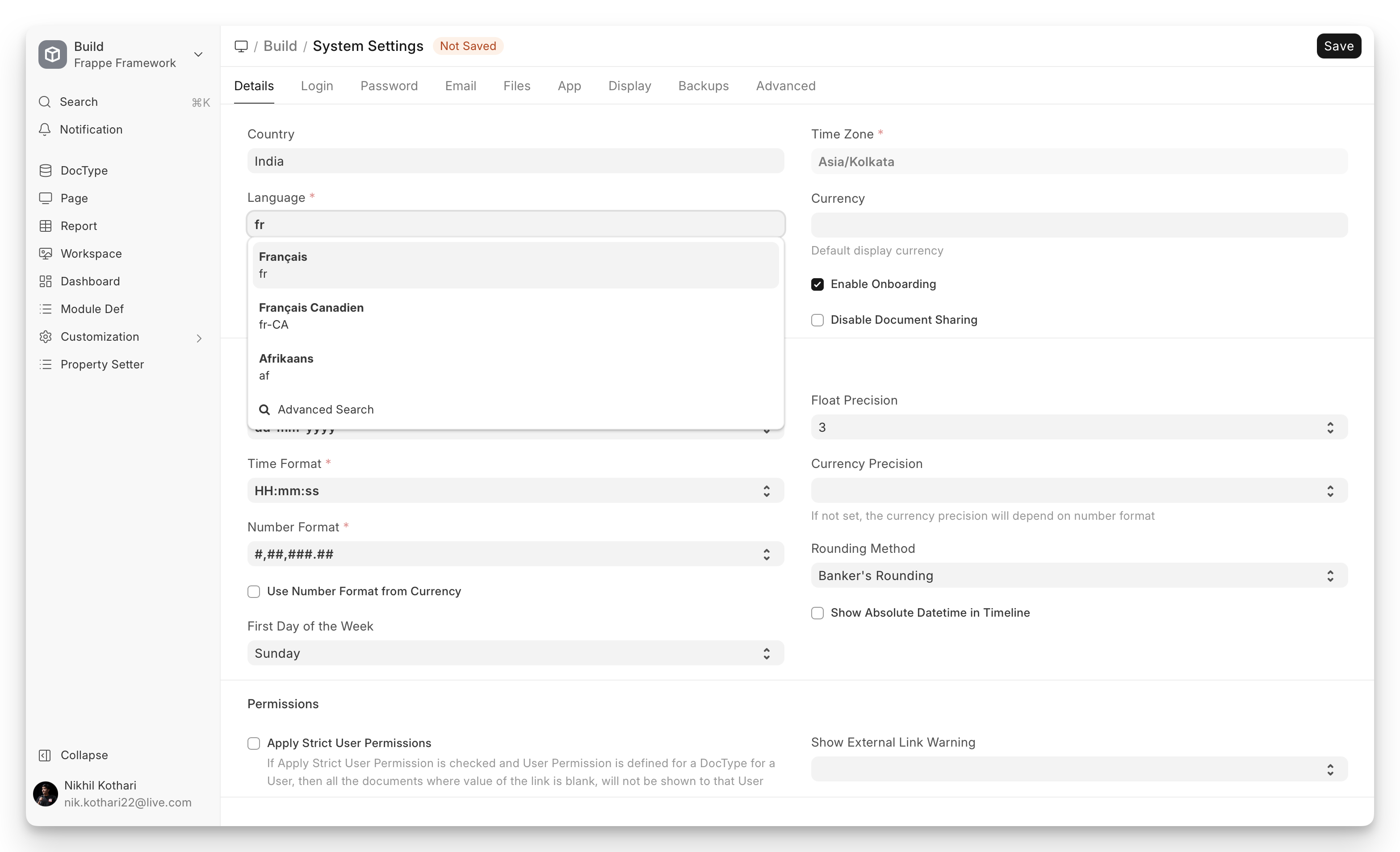Switch to the Password tab
This screenshot has width=1400, height=852.
(389, 86)
